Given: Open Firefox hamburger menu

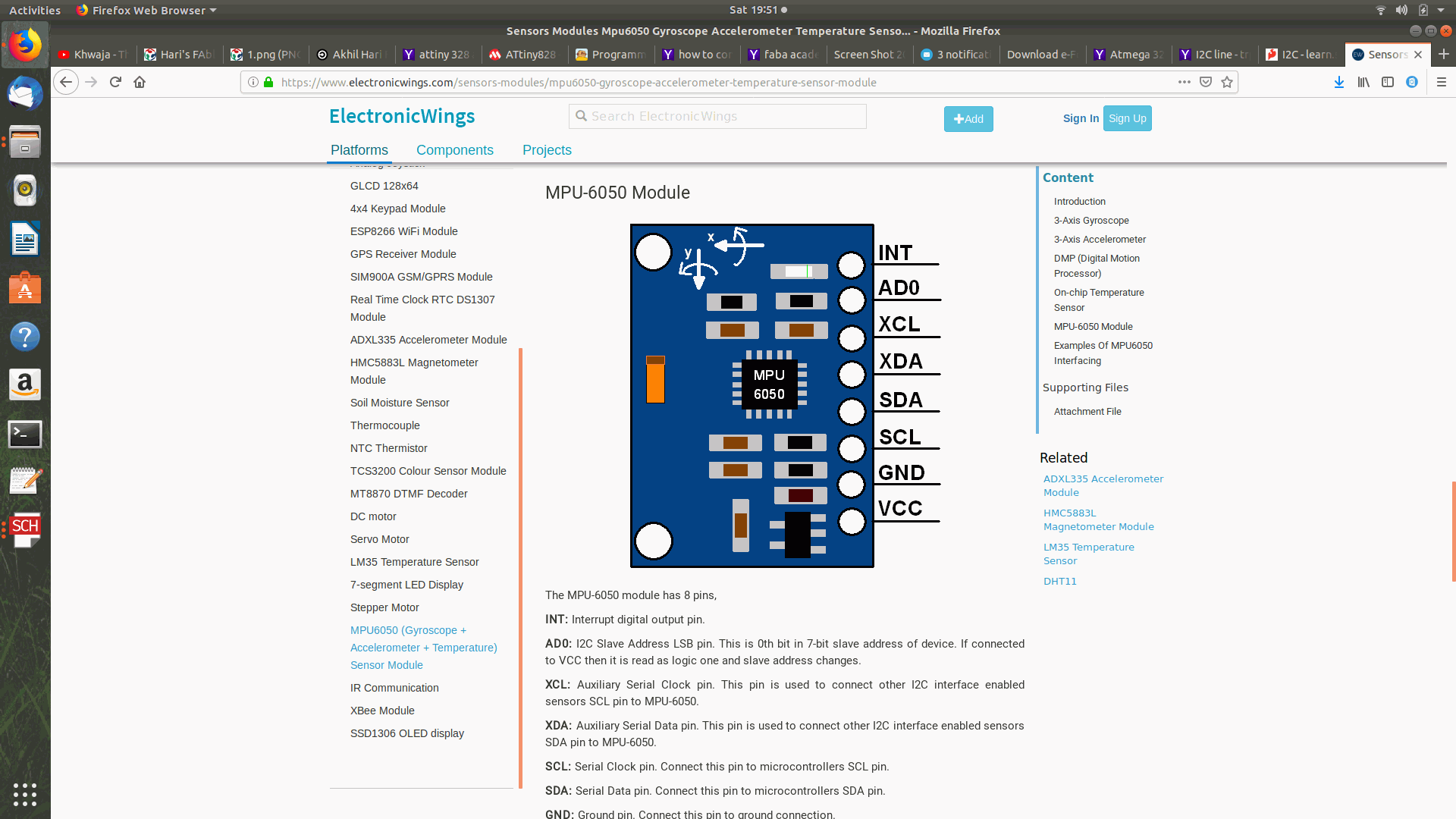Looking at the screenshot, I should pyautogui.click(x=1442, y=82).
